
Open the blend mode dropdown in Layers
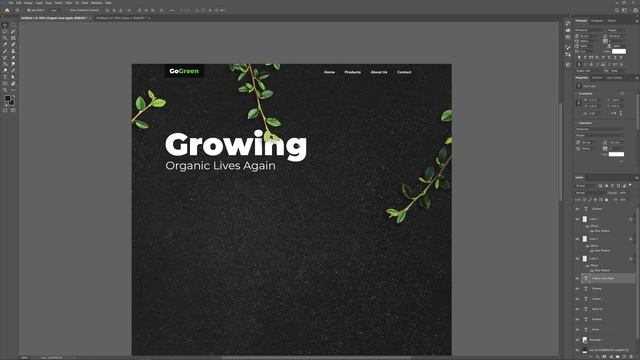point(590,193)
